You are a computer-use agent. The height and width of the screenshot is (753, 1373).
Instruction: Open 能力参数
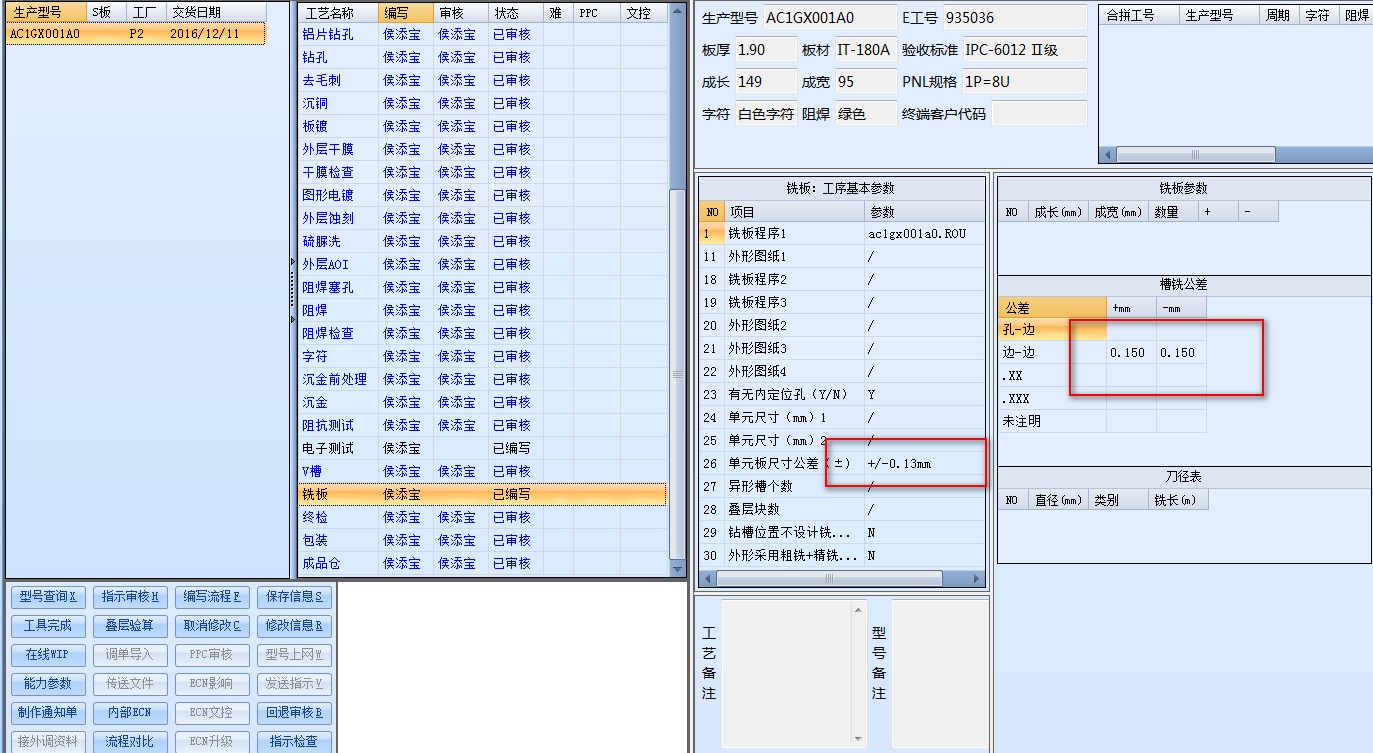pos(49,684)
